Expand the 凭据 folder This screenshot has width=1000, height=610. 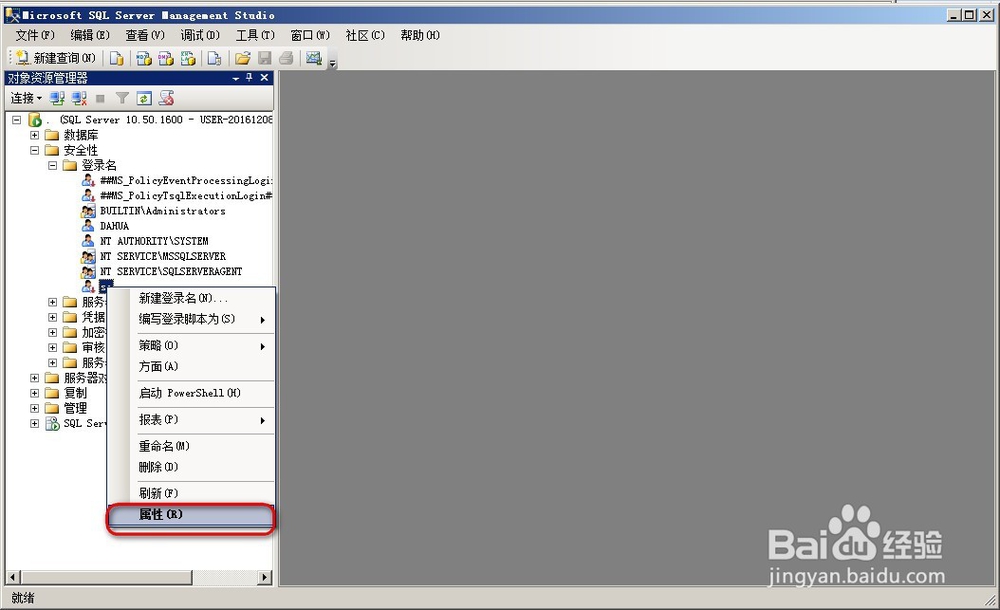[52, 317]
